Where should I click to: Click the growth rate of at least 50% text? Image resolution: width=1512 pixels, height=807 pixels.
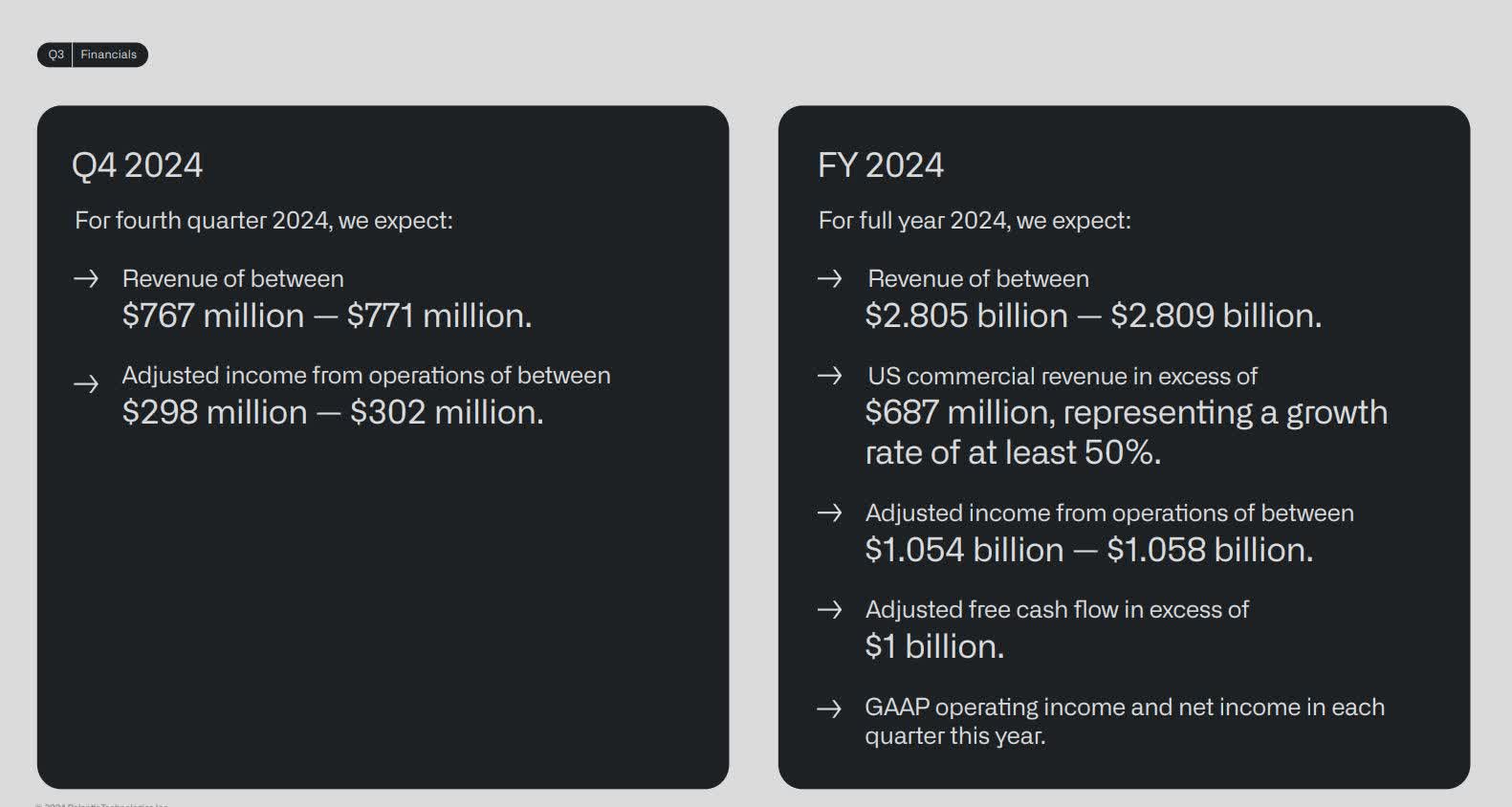point(1012,452)
